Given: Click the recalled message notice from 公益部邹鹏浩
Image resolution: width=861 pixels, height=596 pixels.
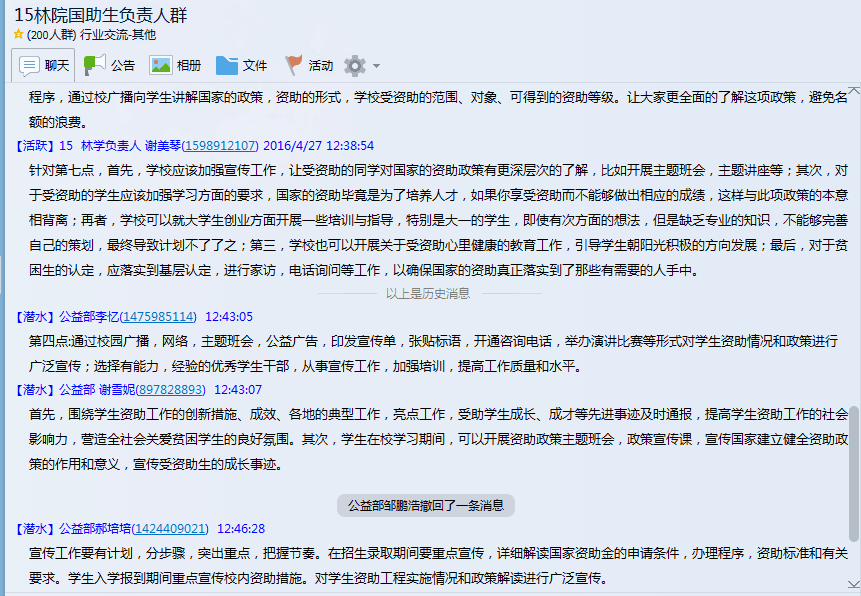Looking at the screenshot, I should [x=426, y=505].
